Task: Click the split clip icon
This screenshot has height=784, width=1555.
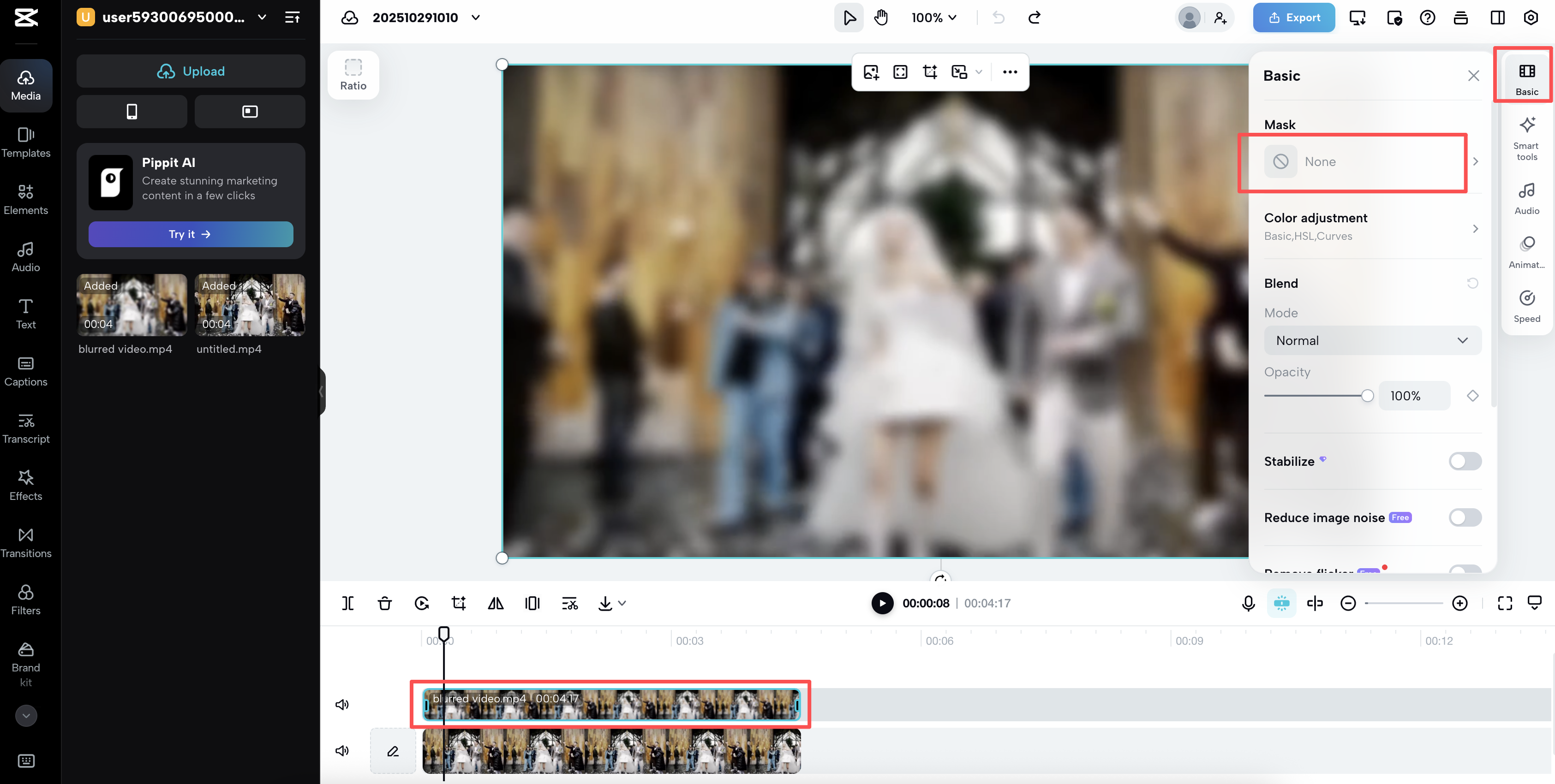Action: pos(348,603)
